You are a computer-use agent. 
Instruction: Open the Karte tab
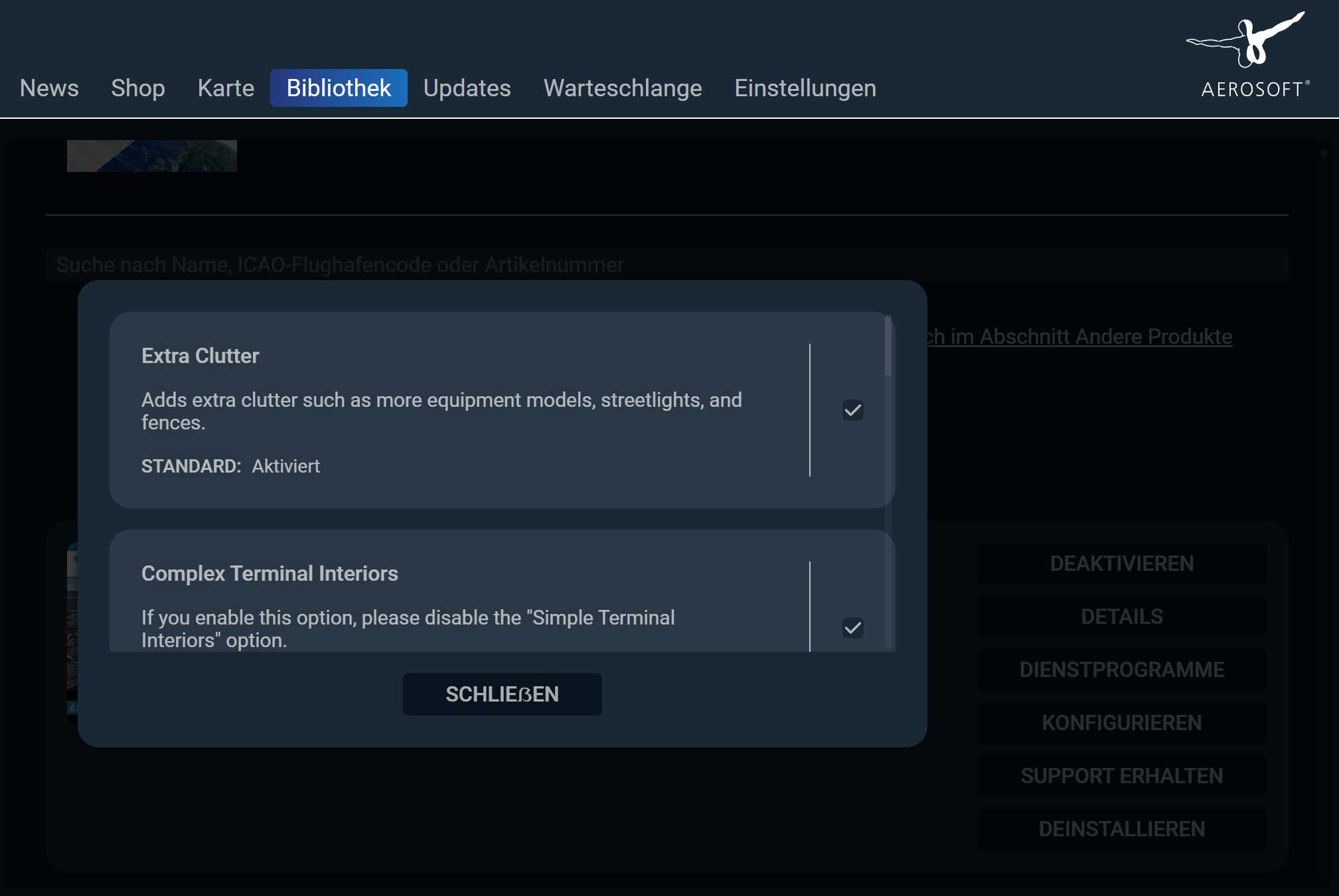coord(226,88)
